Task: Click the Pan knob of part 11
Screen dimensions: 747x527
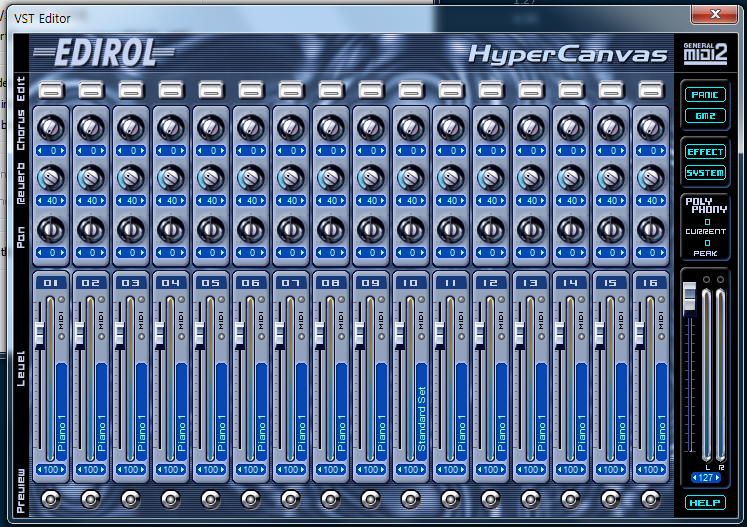Action: [x=451, y=229]
